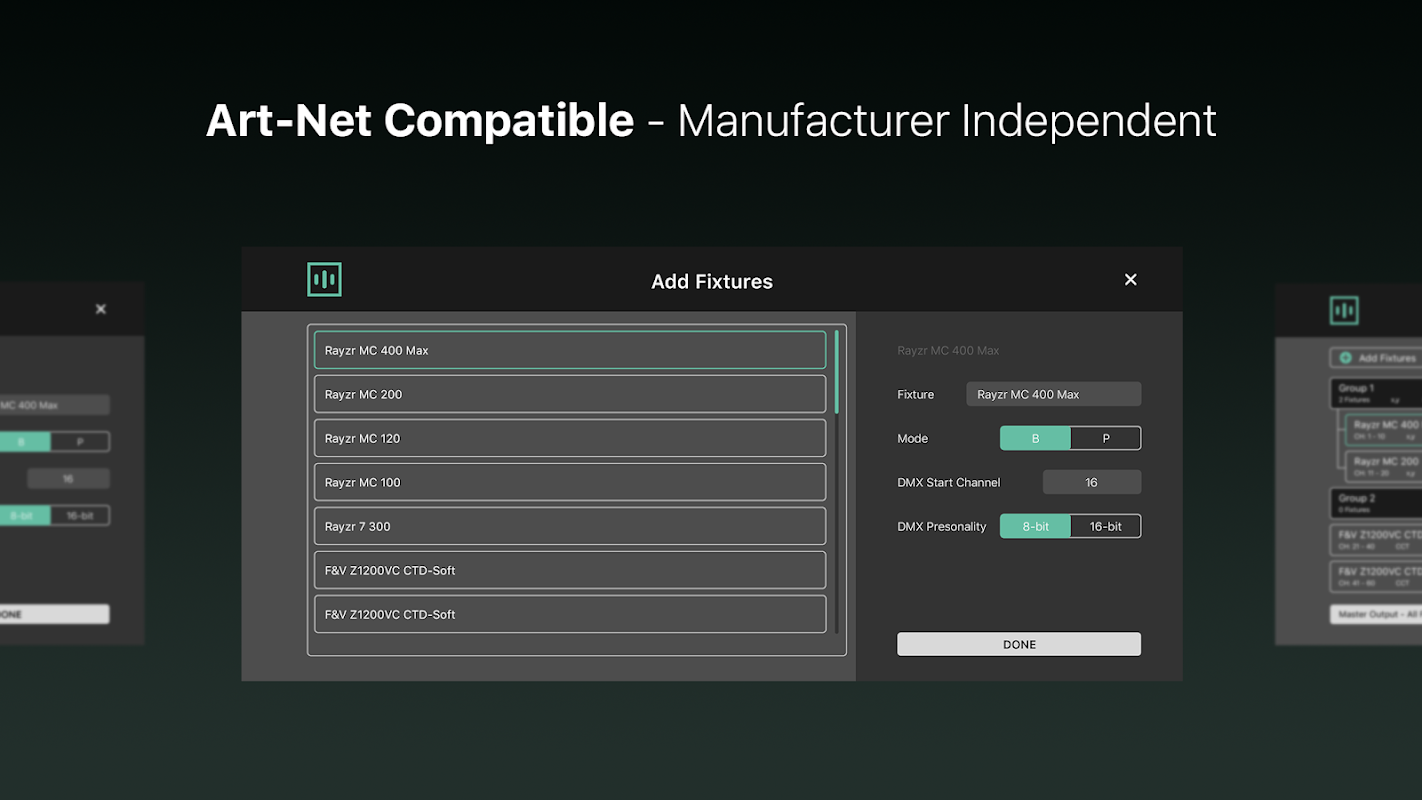The image size is (1422, 800).
Task: Click the Mode label in the center dialog
Action: coord(913,438)
